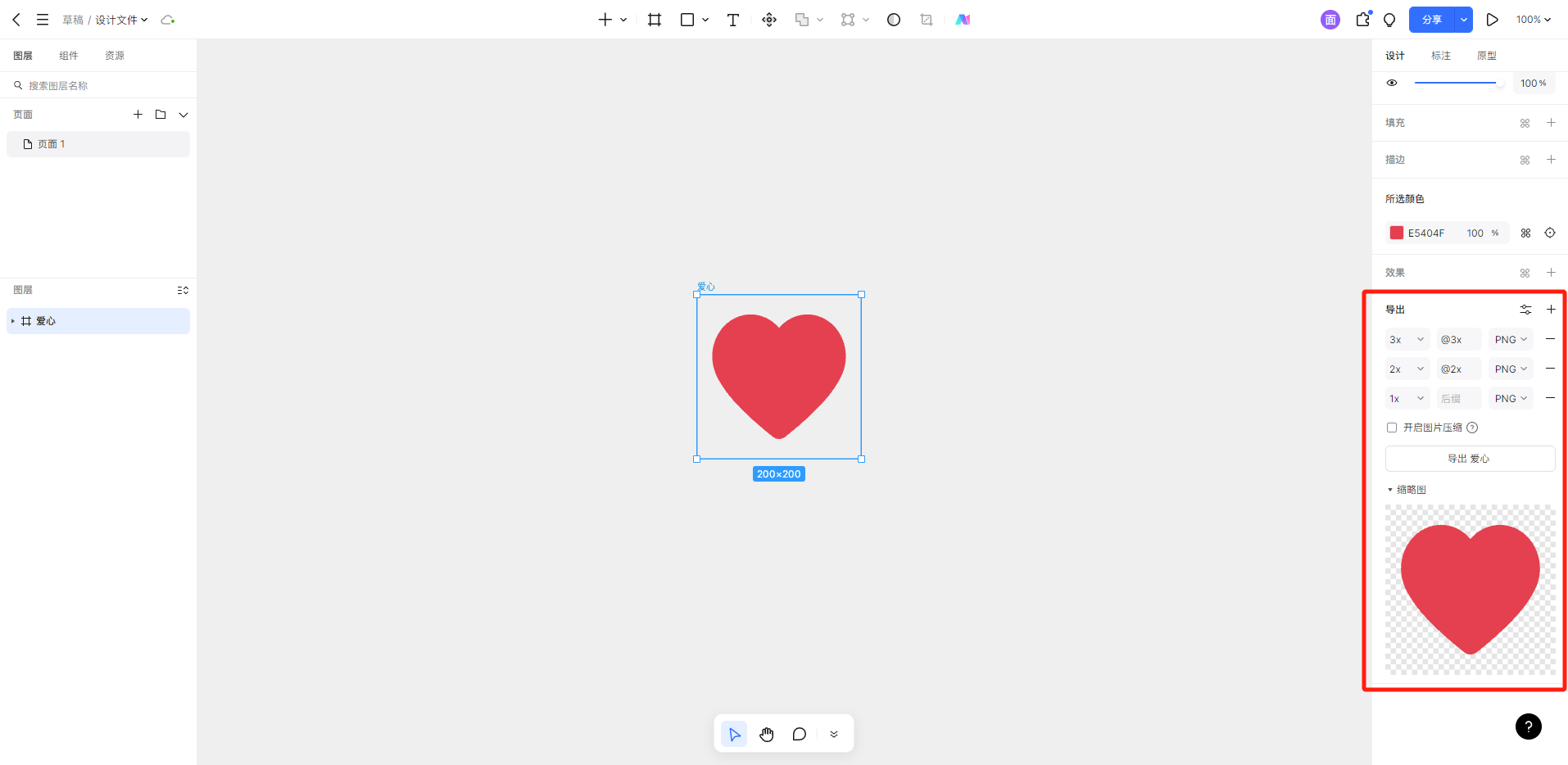Click the E5404F red color swatch
Image resolution: width=1568 pixels, height=765 pixels.
1397,233
